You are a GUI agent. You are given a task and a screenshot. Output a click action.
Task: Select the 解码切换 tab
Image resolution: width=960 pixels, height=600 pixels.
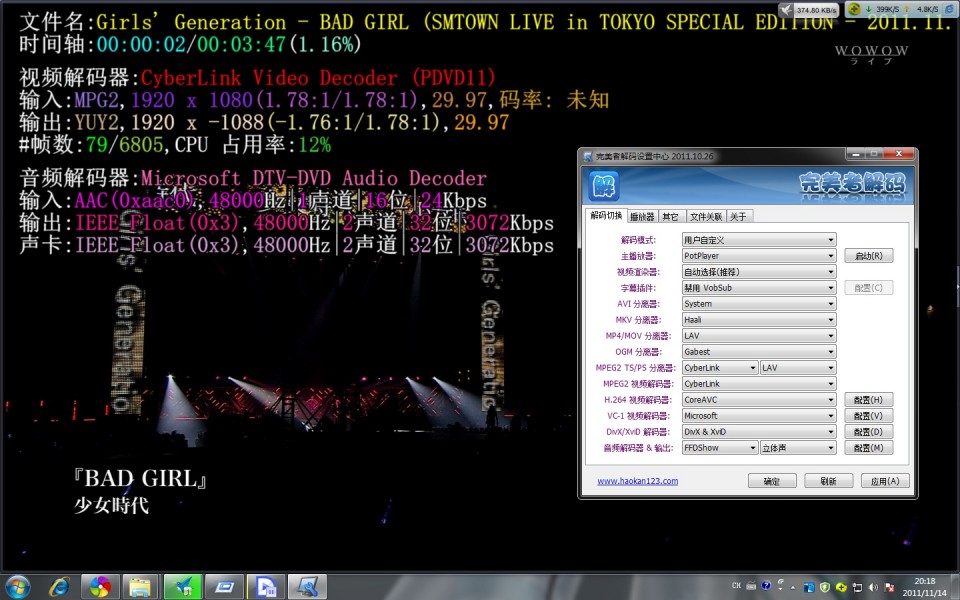(x=606, y=216)
